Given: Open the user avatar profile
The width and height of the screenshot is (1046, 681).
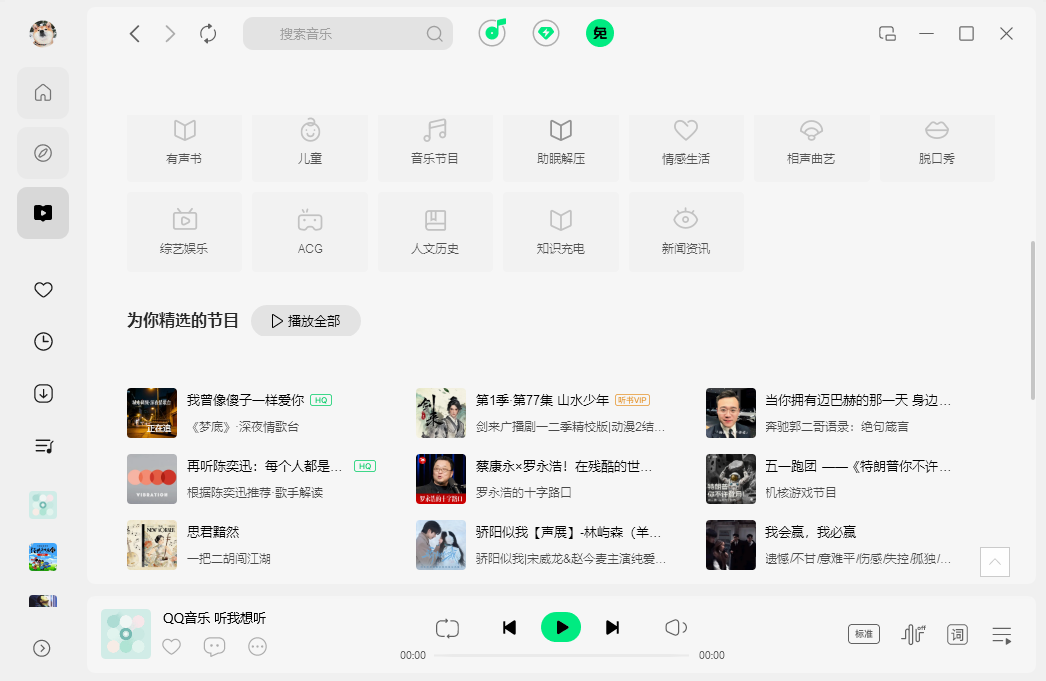Looking at the screenshot, I should (43, 33).
